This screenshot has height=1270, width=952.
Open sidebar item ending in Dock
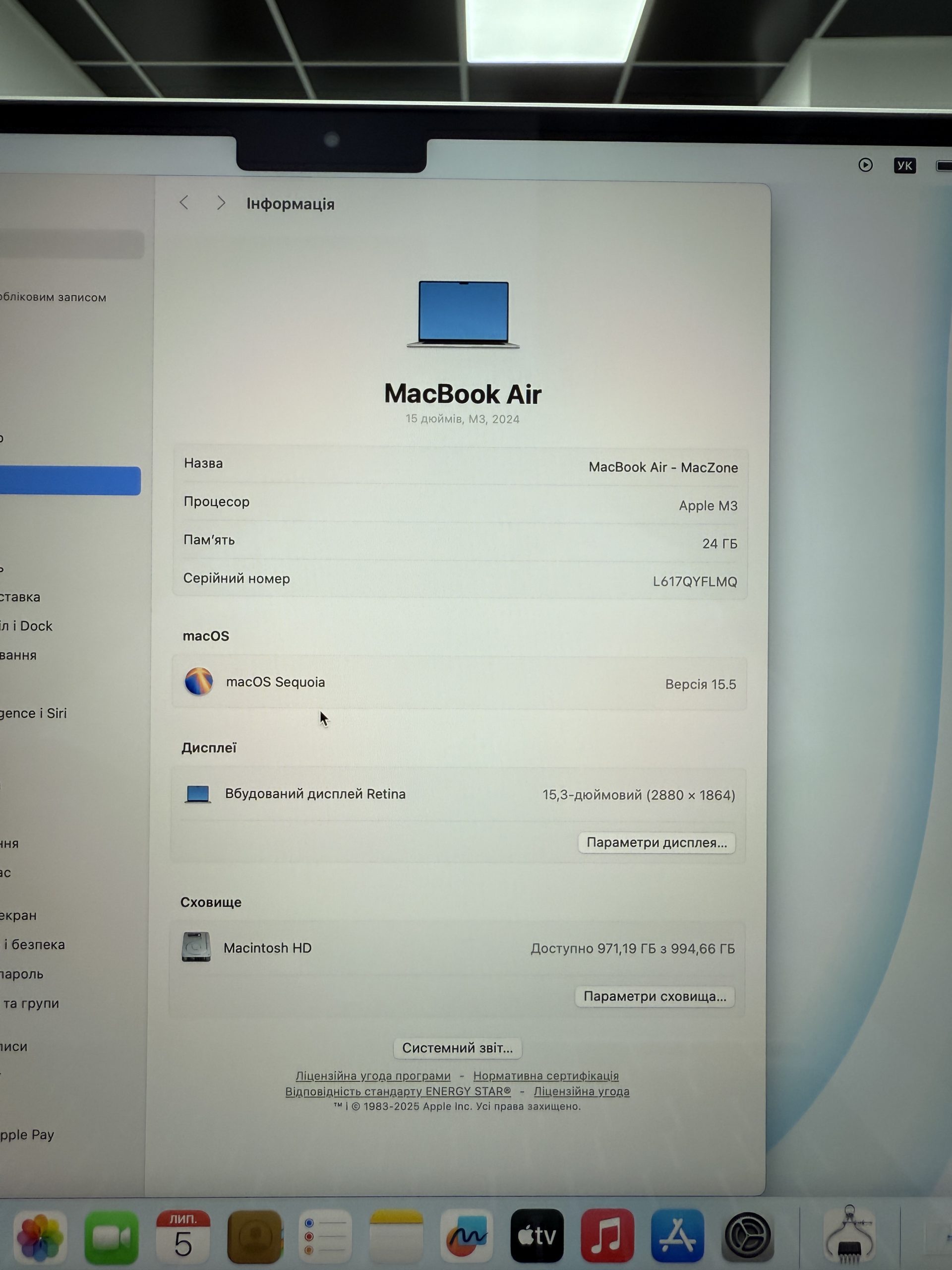pyautogui.click(x=26, y=626)
